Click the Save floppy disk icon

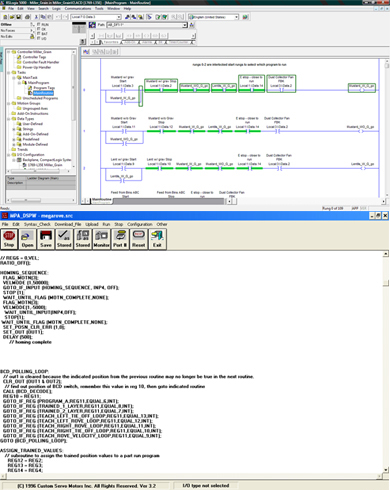tap(46, 239)
